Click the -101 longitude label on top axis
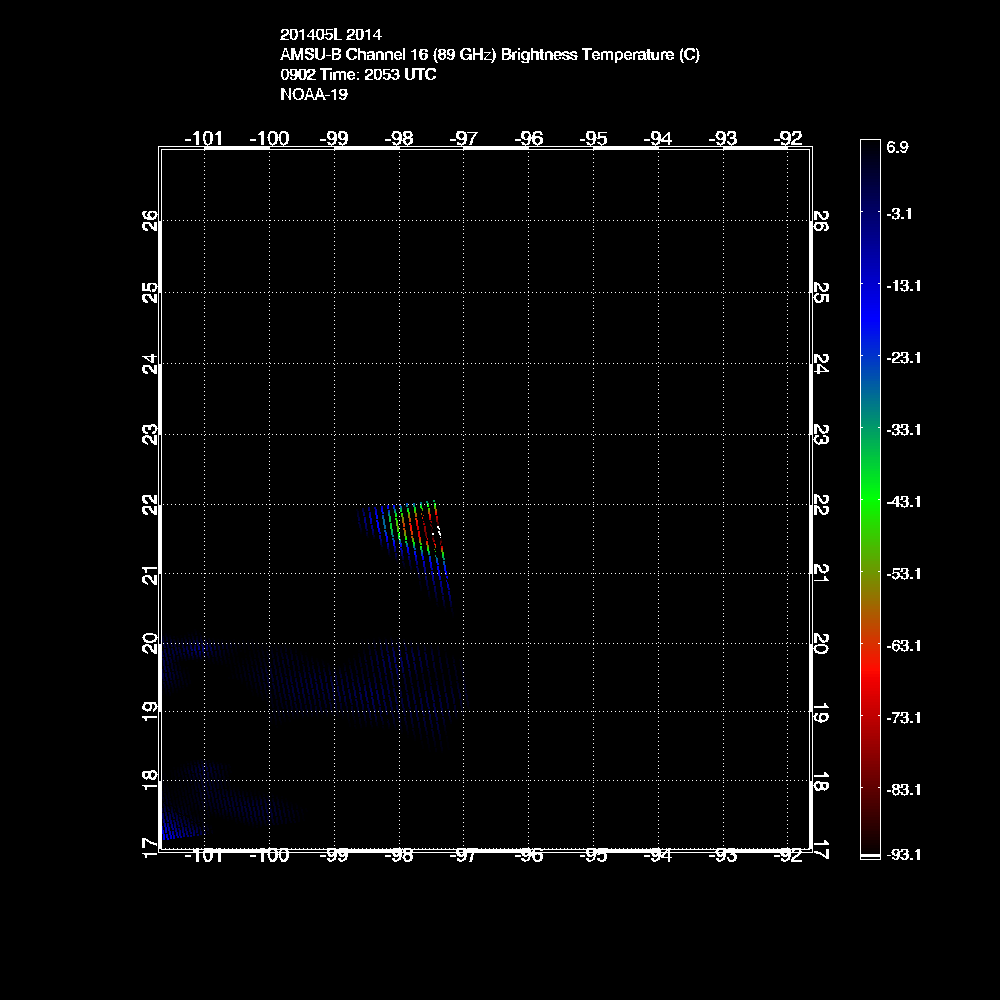 [205, 138]
